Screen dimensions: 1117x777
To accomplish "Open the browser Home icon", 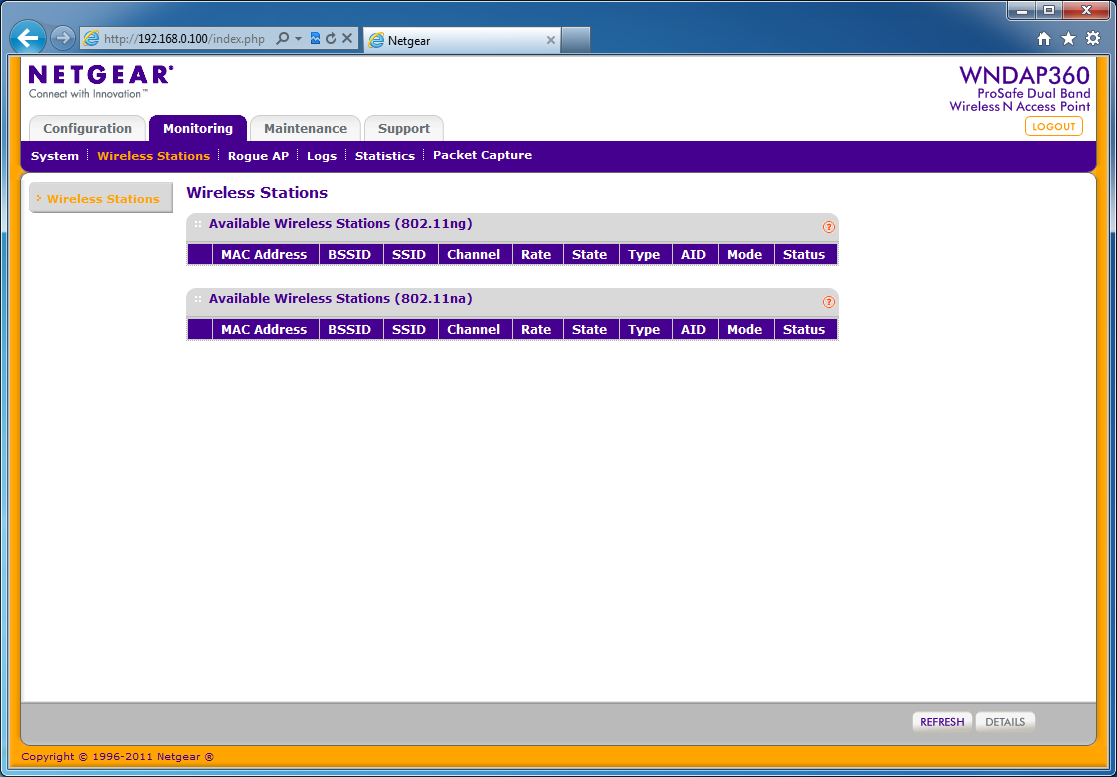I will [x=1044, y=39].
